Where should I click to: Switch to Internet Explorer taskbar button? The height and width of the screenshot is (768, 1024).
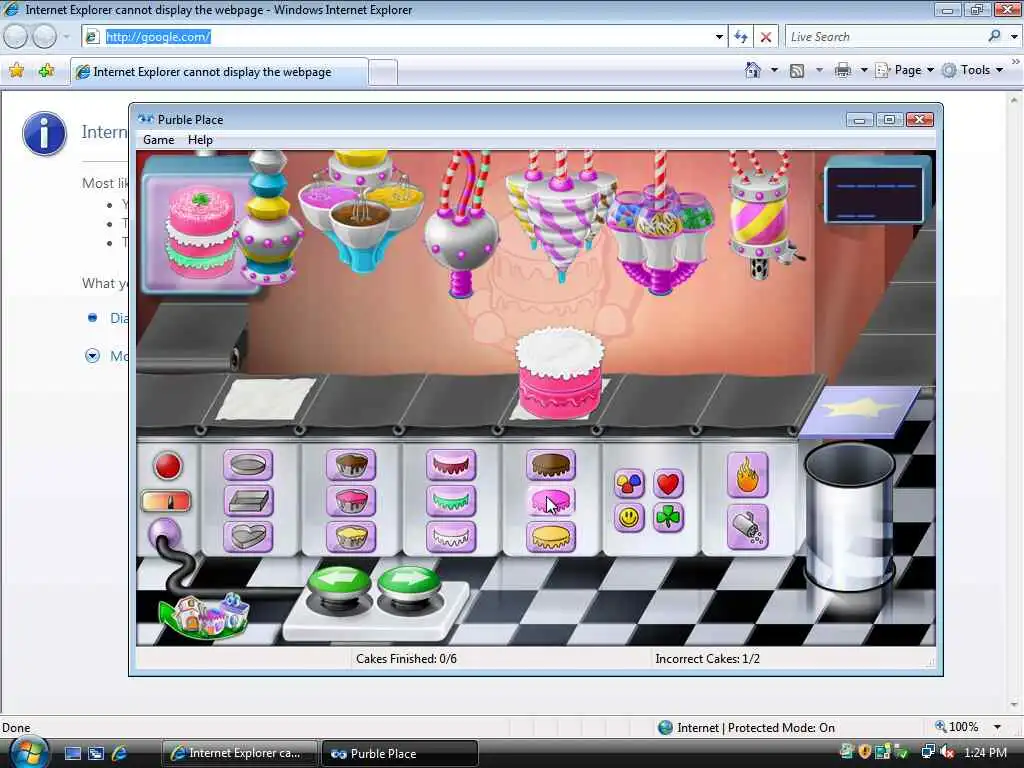pos(239,753)
